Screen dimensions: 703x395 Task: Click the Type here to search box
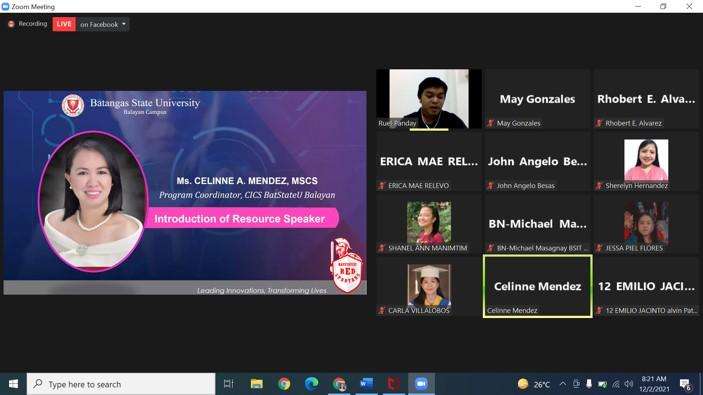coord(121,384)
